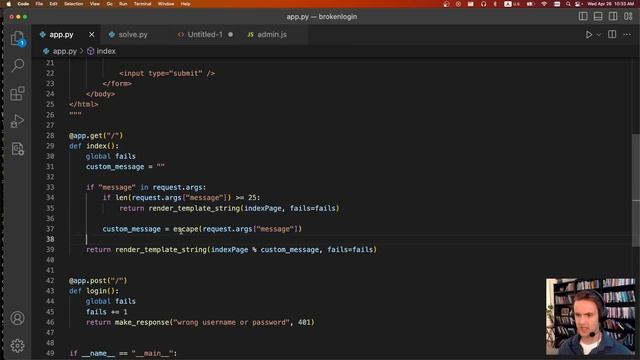Click '<input type="submit" />' on line 22
The height and width of the screenshot is (360, 640).
[167, 73]
